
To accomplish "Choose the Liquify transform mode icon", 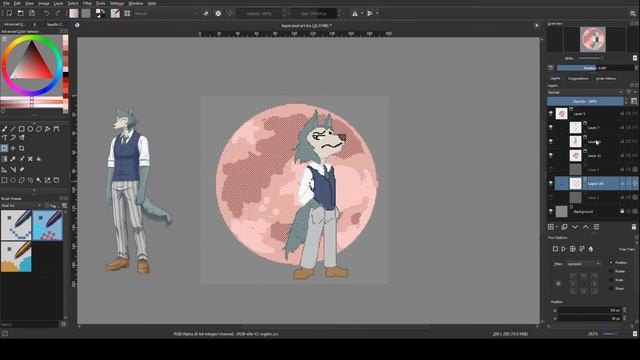I will (x=591, y=249).
